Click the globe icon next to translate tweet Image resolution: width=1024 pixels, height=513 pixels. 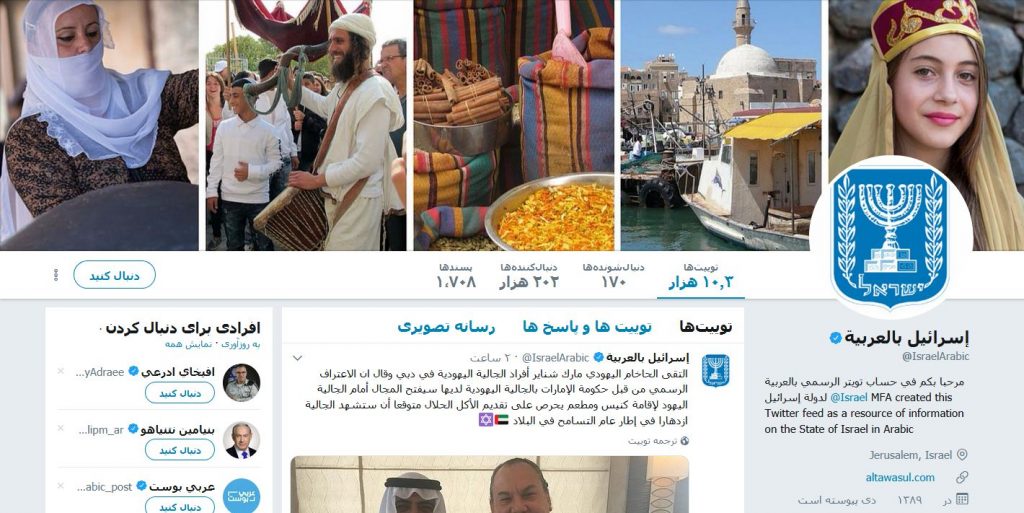684,441
